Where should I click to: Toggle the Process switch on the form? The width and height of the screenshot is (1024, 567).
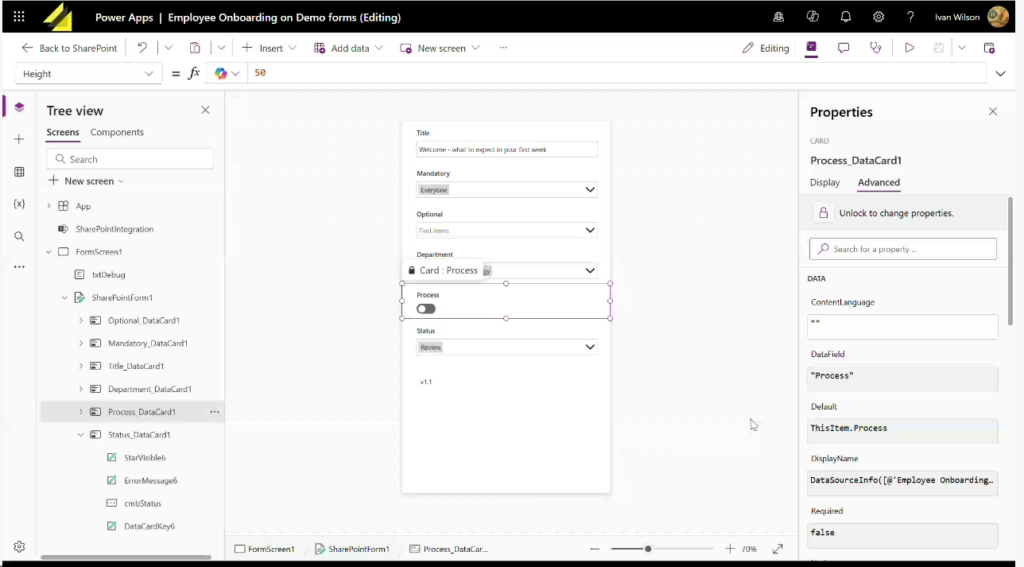pyautogui.click(x=426, y=309)
